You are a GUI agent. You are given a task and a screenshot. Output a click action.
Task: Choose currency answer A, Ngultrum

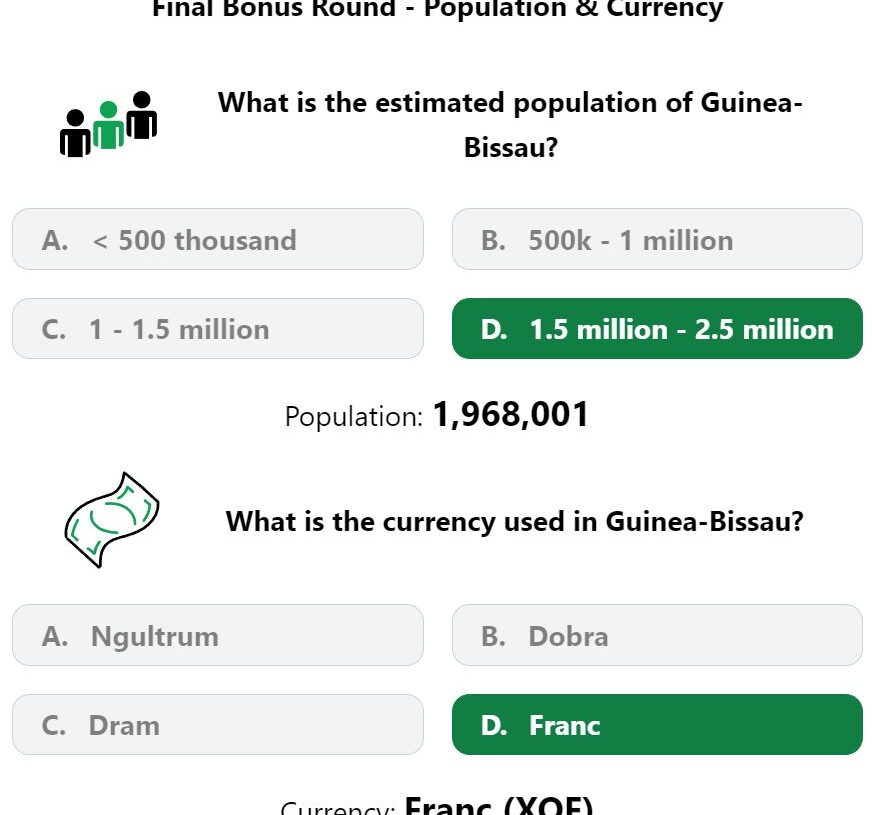tap(218, 635)
